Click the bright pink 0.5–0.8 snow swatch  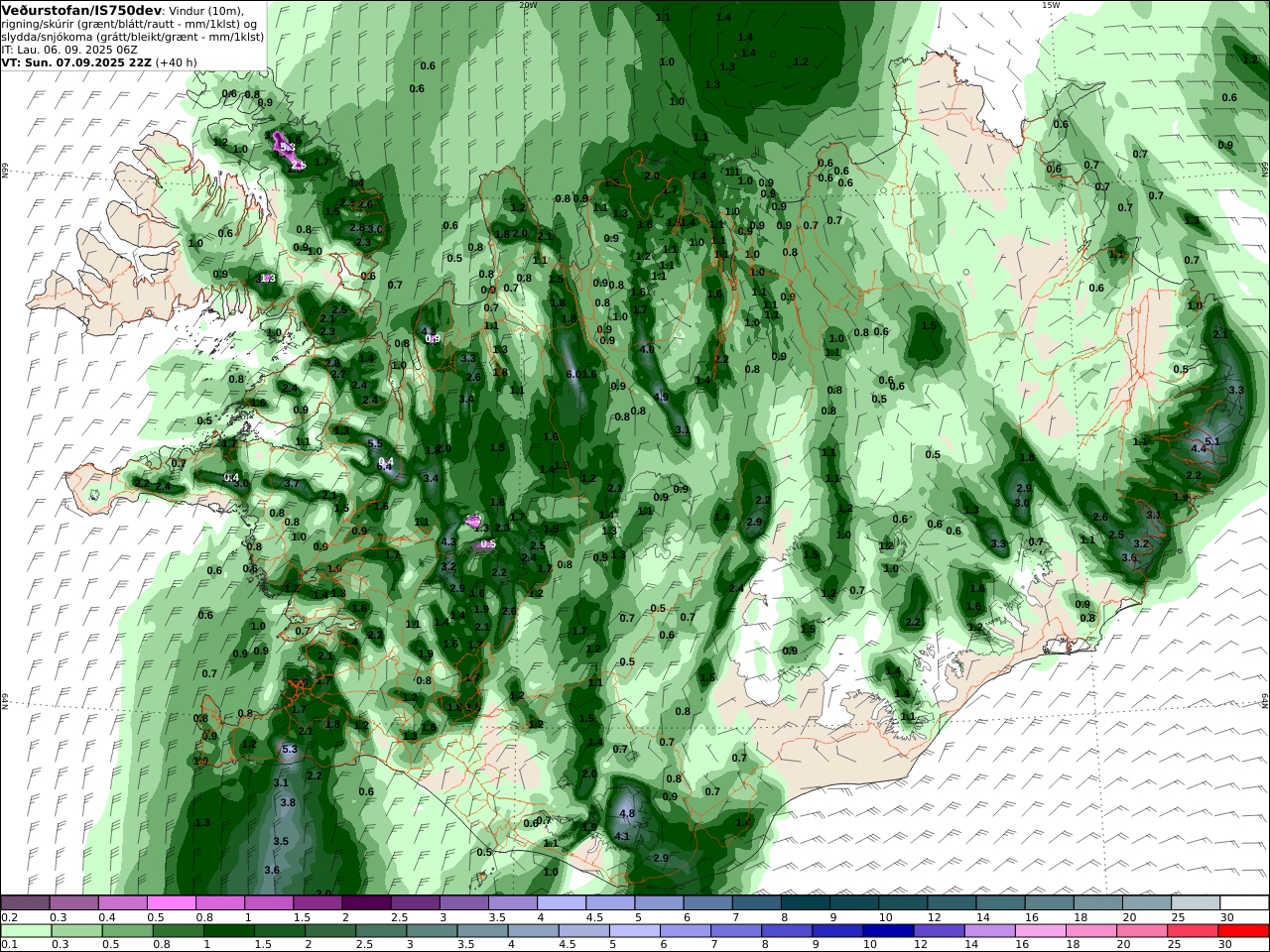tap(172, 903)
